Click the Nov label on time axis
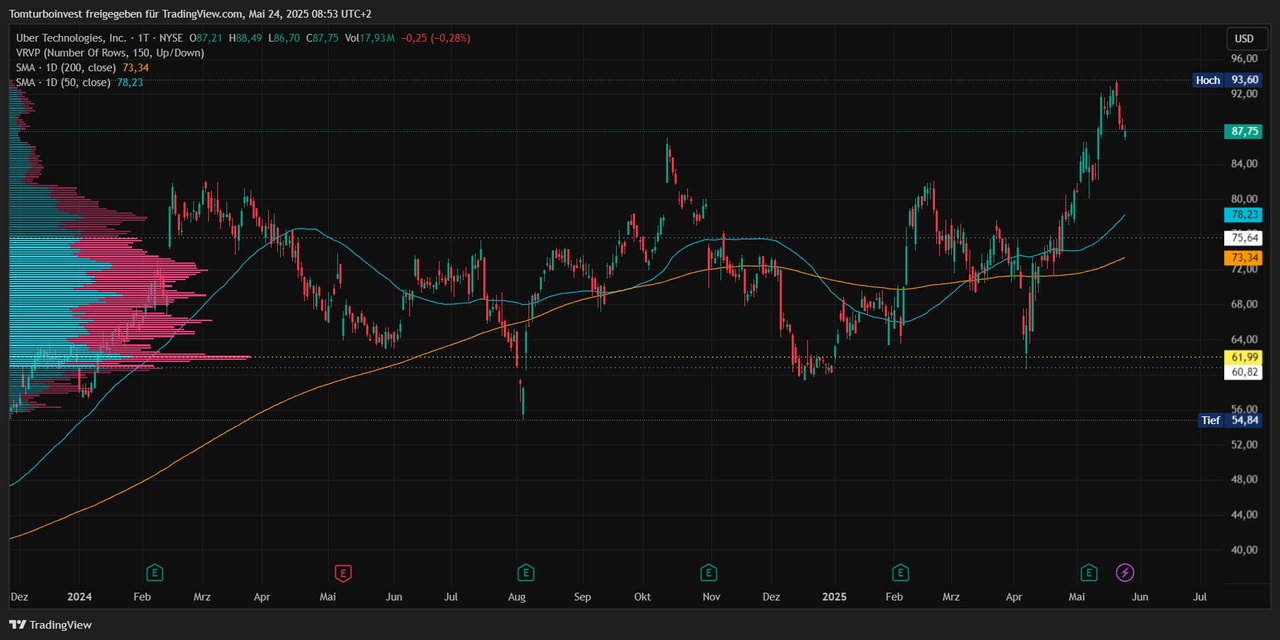Viewport: 1280px width, 640px height. [711, 597]
